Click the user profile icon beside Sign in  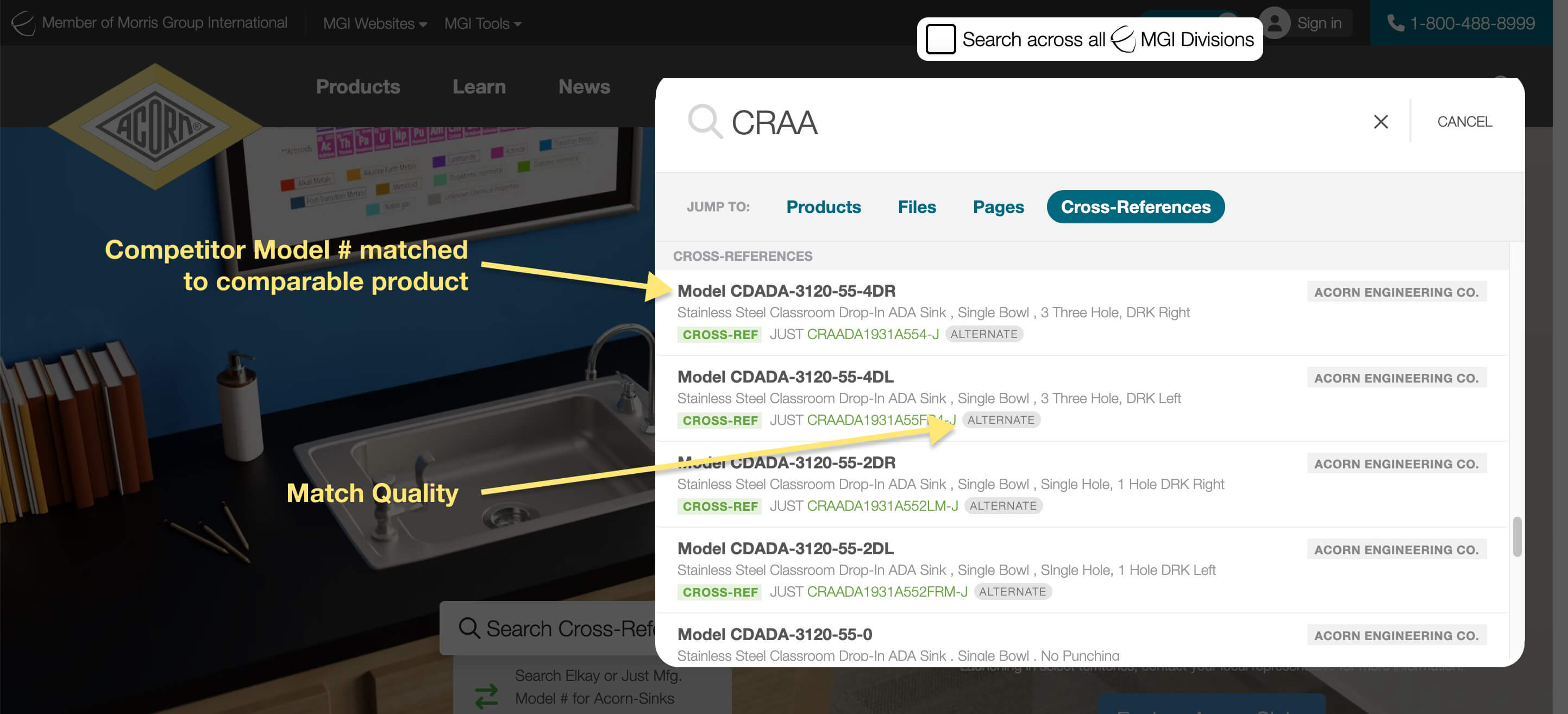[x=1276, y=22]
